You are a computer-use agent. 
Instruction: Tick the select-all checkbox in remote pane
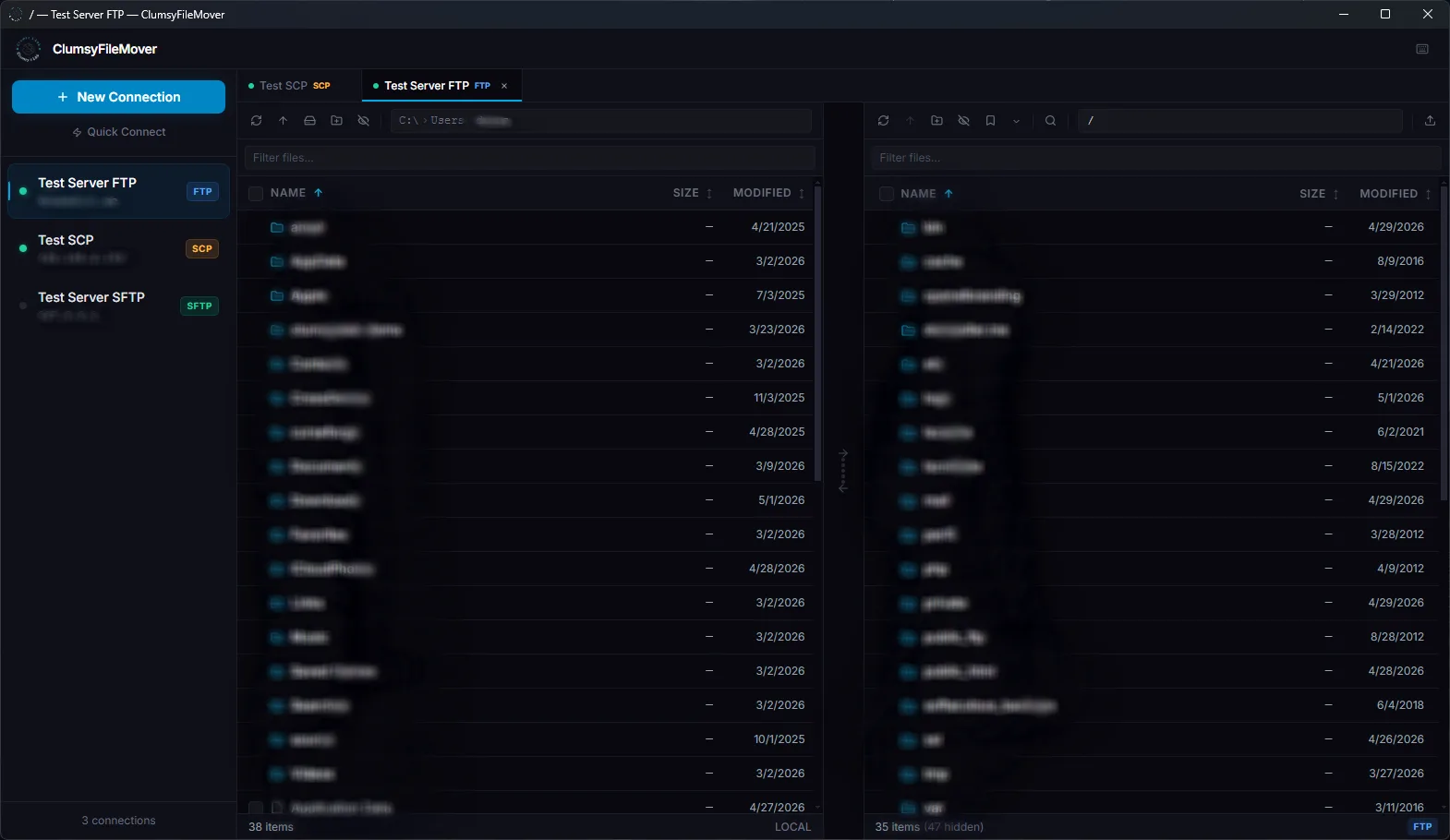coord(886,194)
